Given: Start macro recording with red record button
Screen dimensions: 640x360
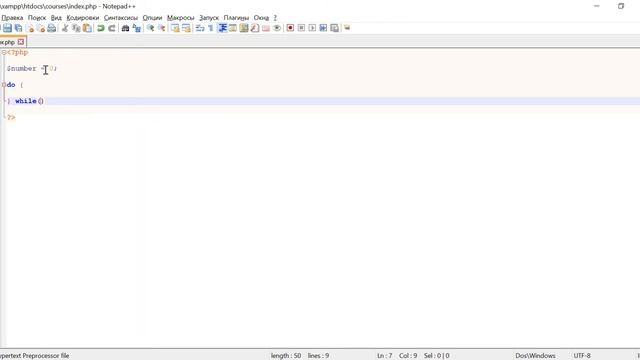Looking at the screenshot, I should pyautogui.click(x=290, y=28).
